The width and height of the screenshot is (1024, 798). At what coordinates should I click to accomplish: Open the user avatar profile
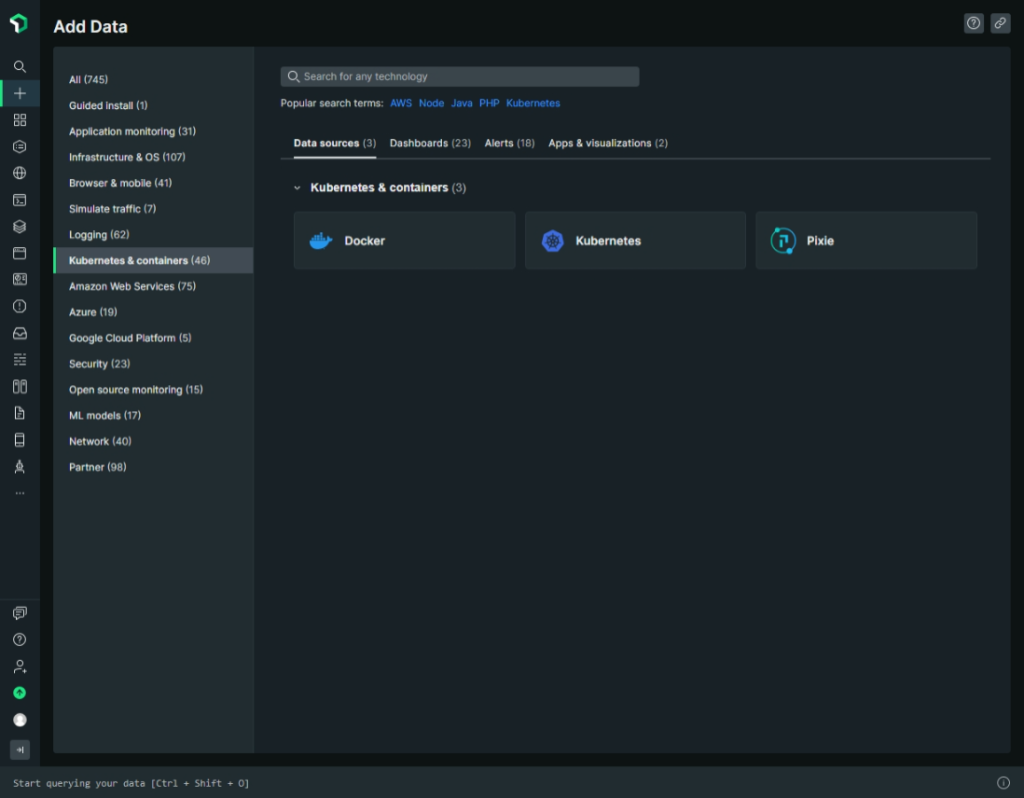(x=20, y=720)
